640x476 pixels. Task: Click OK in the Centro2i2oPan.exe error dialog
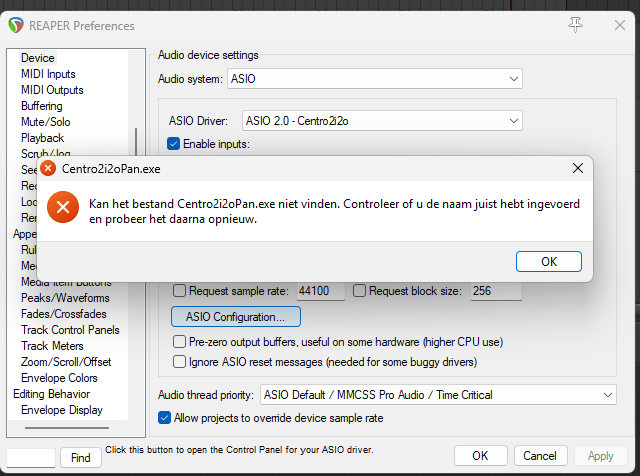point(549,262)
